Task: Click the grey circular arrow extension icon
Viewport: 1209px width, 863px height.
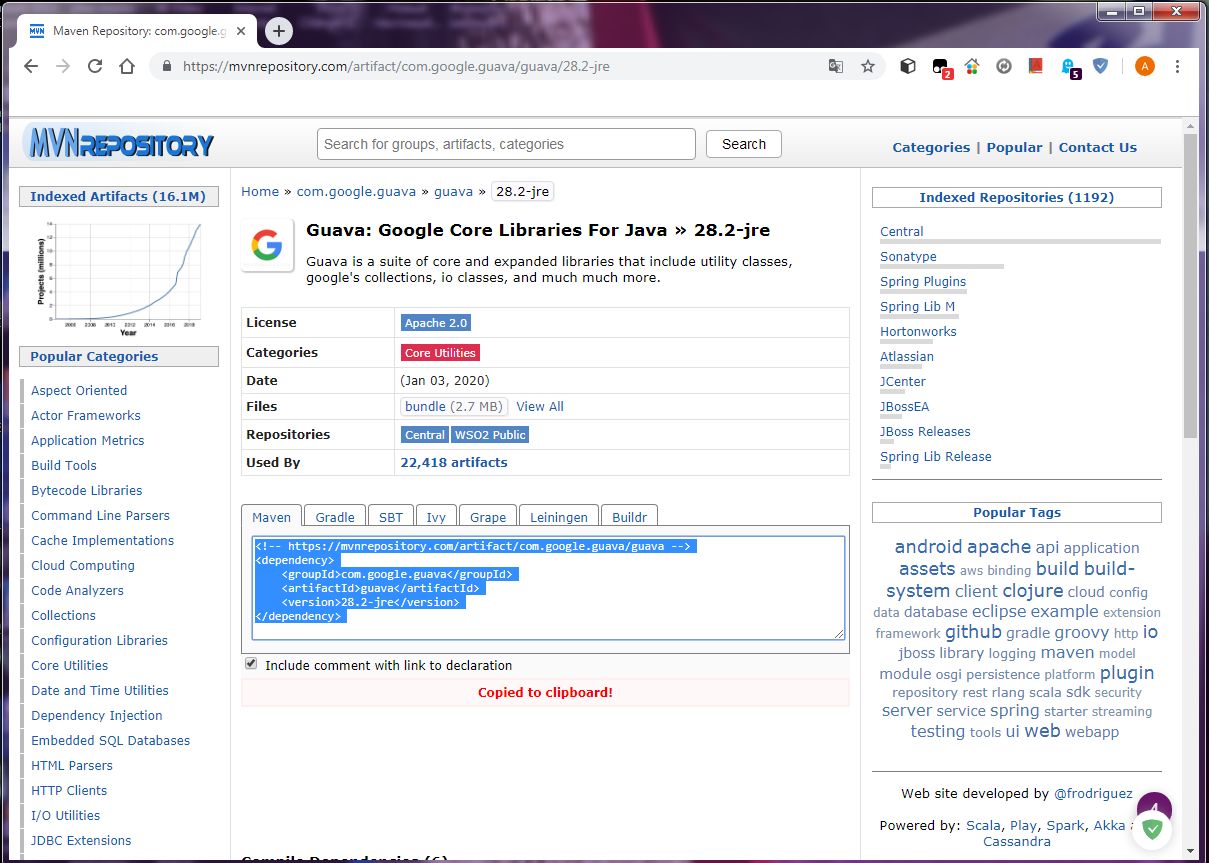Action: 1004,66
